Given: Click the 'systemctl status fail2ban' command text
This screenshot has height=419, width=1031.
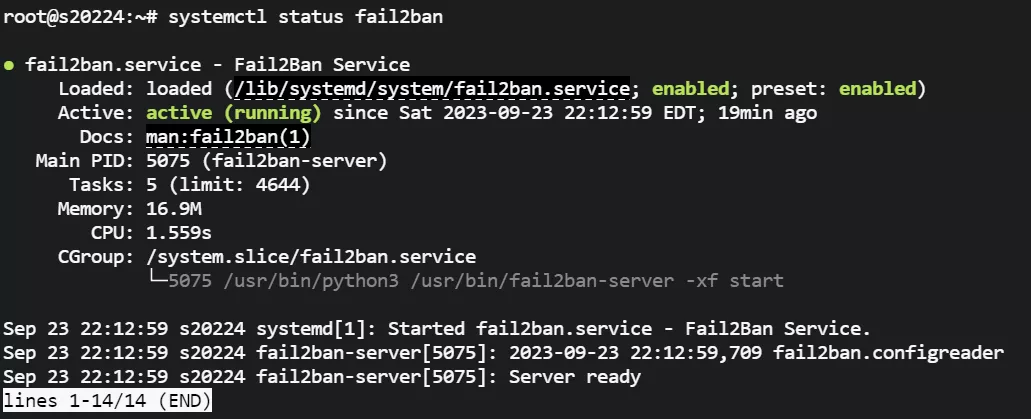Looking at the screenshot, I should (x=306, y=17).
